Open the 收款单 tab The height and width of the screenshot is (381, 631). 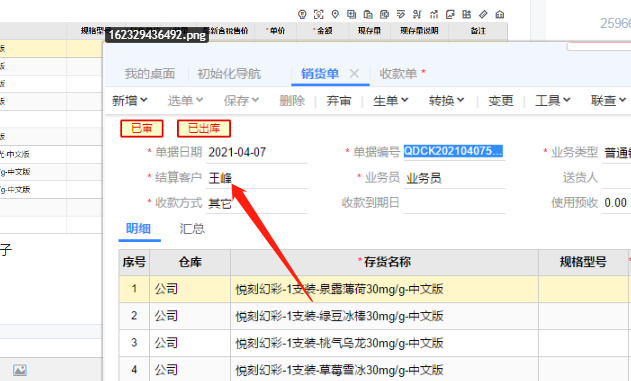click(x=398, y=74)
